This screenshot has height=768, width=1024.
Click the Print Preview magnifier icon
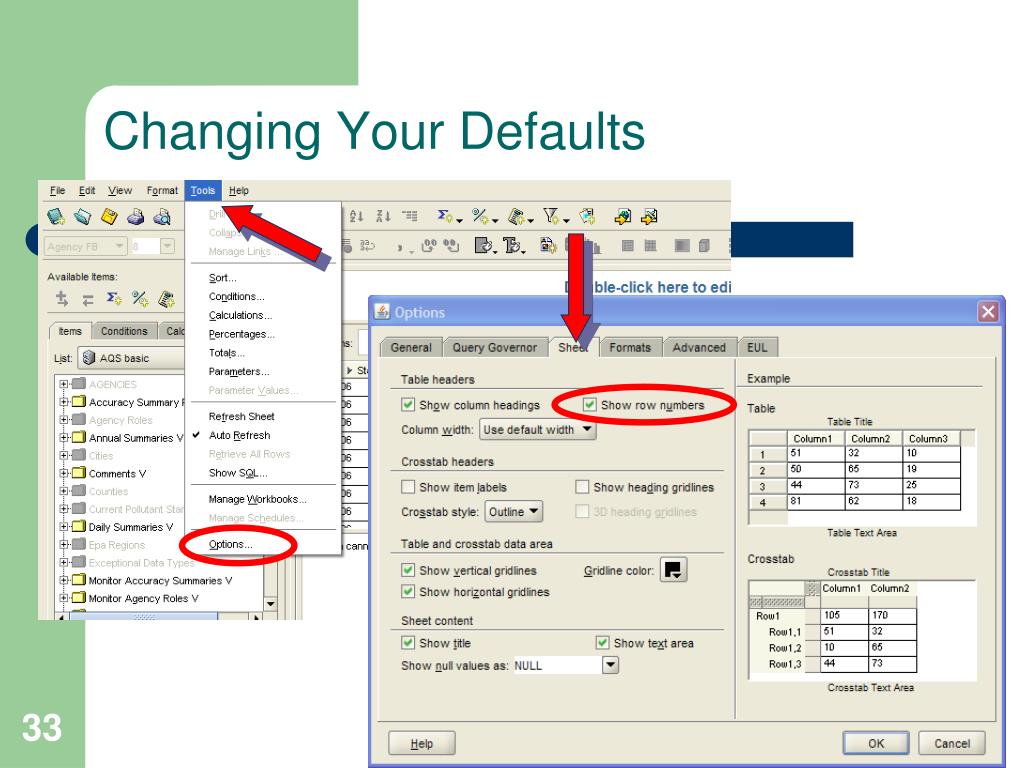click(162, 216)
